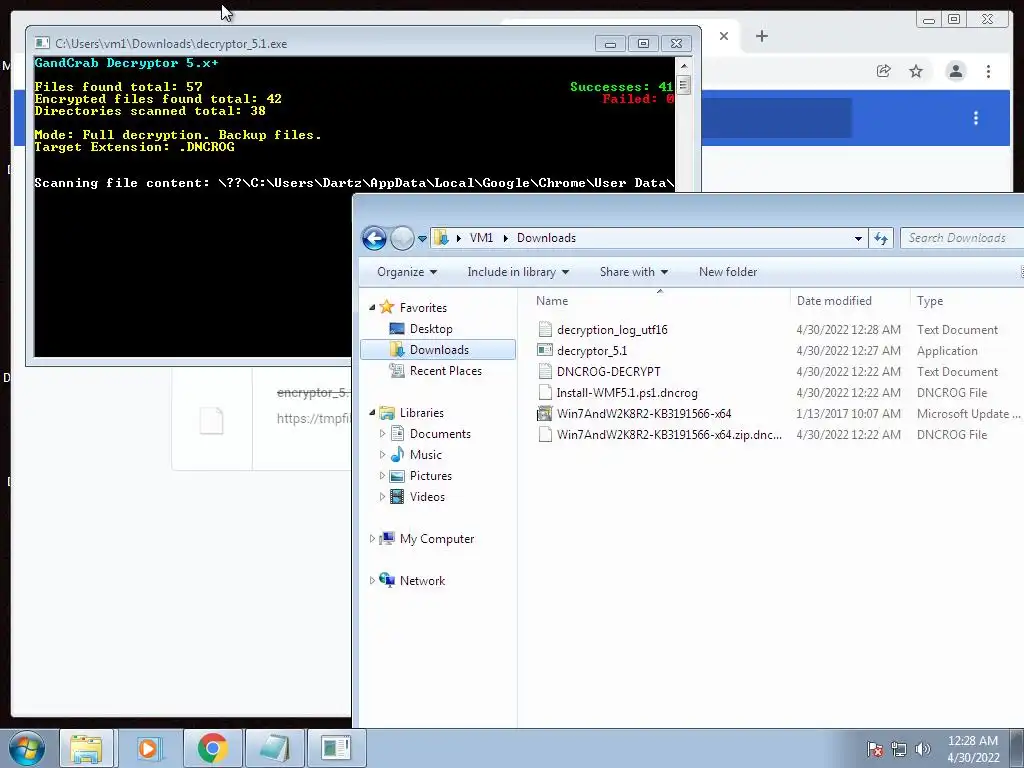Click the network tray icon
This screenshot has width=1024, height=768.
tap(899, 749)
